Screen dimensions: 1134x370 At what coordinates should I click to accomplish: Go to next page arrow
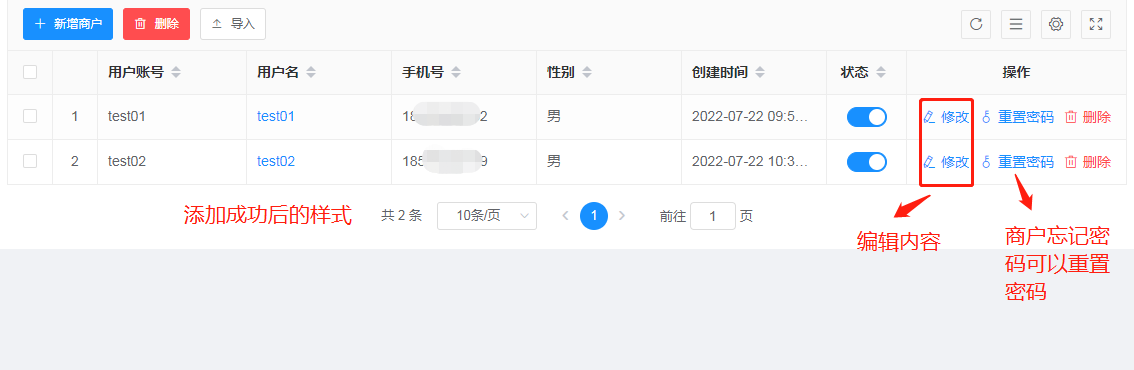pos(622,215)
